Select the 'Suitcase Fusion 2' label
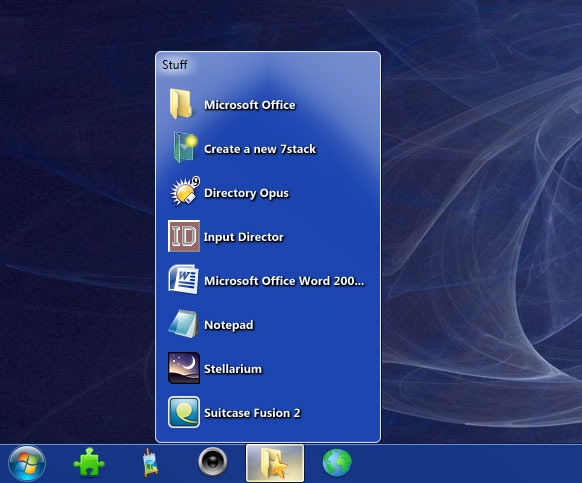The width and height of the screenshot is (582, 483). click(x=252, y=413)
